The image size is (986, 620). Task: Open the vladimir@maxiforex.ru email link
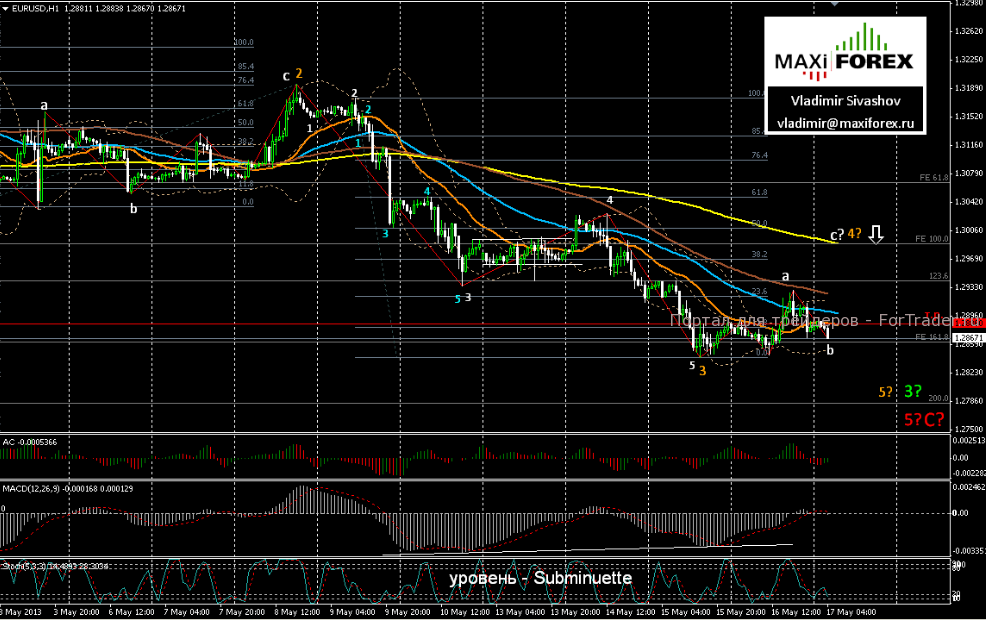847,124
